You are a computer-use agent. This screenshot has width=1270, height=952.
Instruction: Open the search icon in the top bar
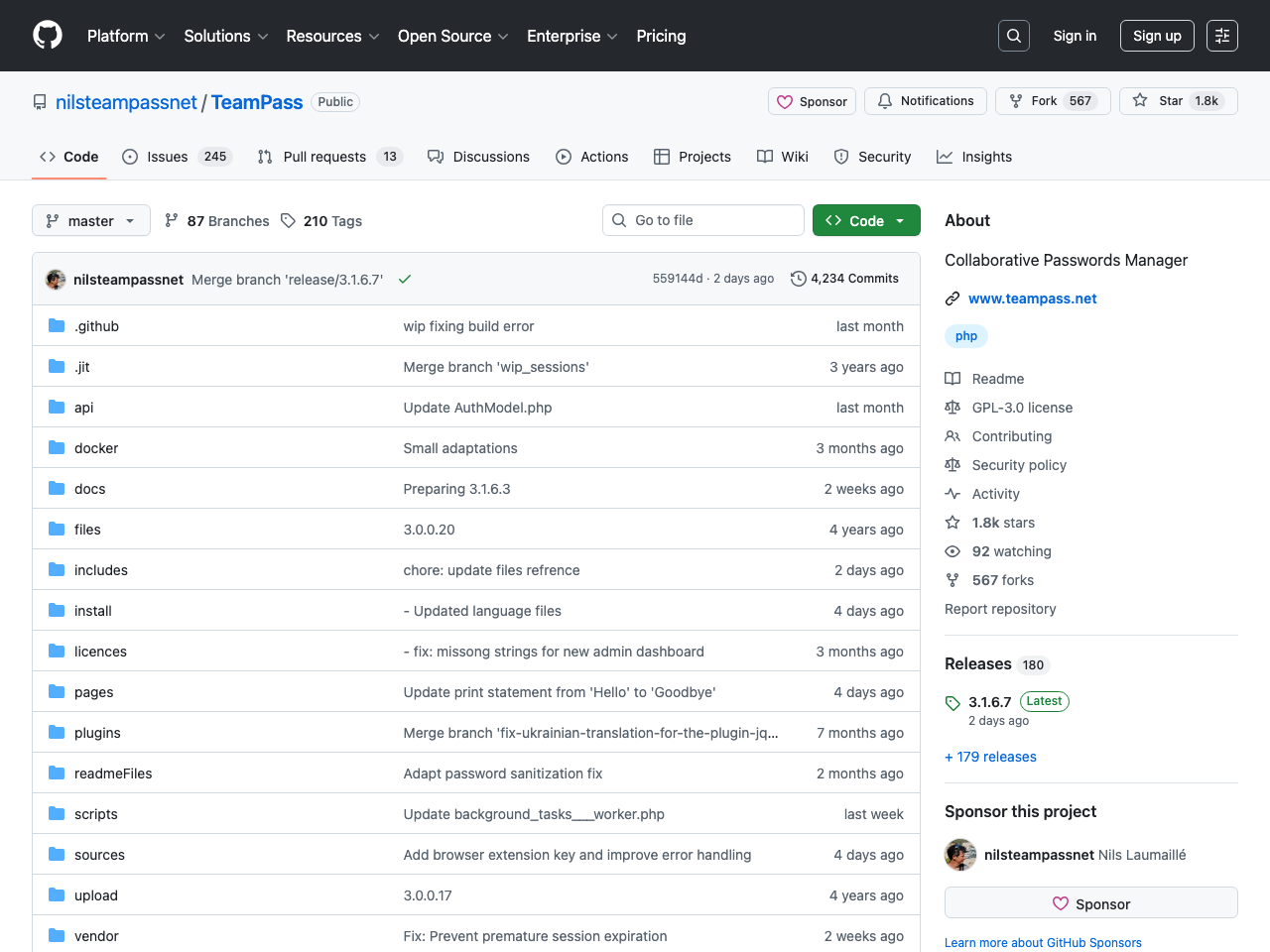tap(1013, 35)
